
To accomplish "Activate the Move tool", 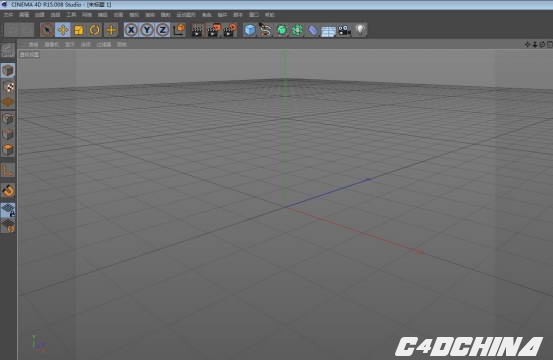I will (x=63, y=30).
